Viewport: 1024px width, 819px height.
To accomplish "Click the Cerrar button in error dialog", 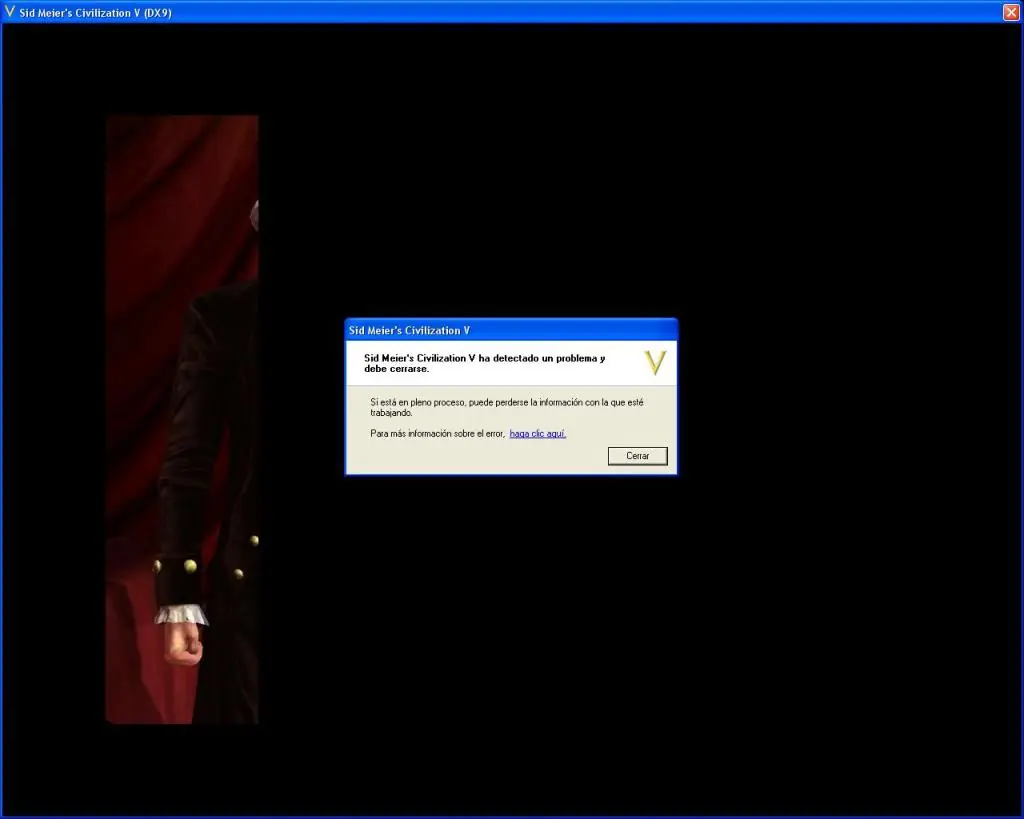I will coord(637,456).
